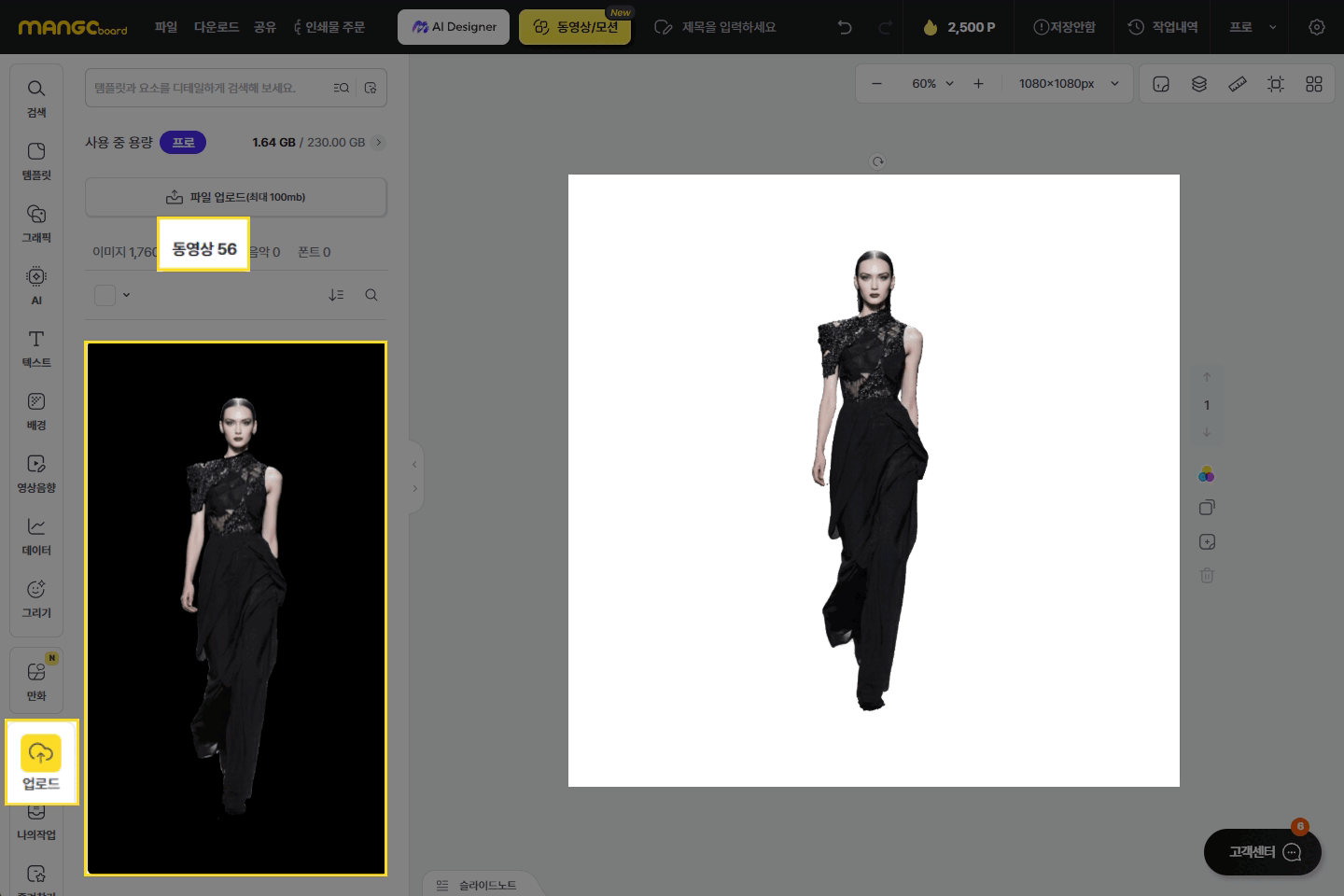Open the settings gear icon
Viewport: 1344px width, 896px height.
pos(1317,27)
